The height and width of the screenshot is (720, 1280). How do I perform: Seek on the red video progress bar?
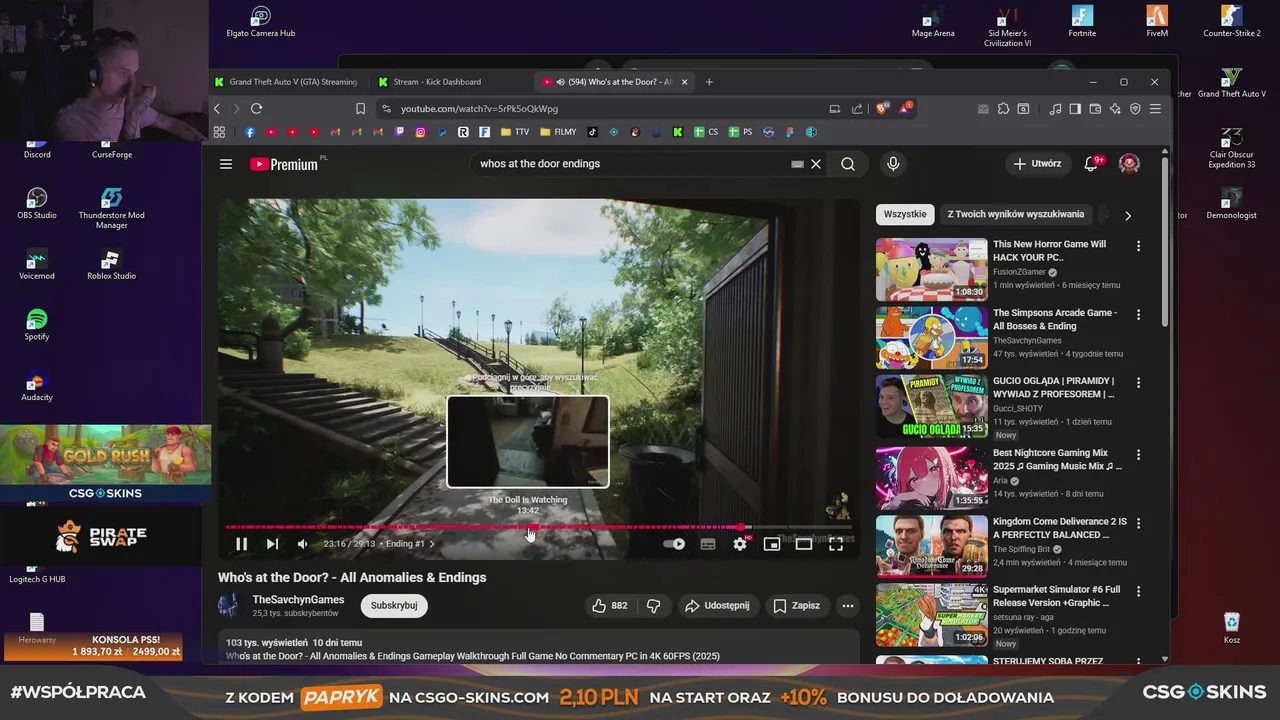[x=538, y=527]
